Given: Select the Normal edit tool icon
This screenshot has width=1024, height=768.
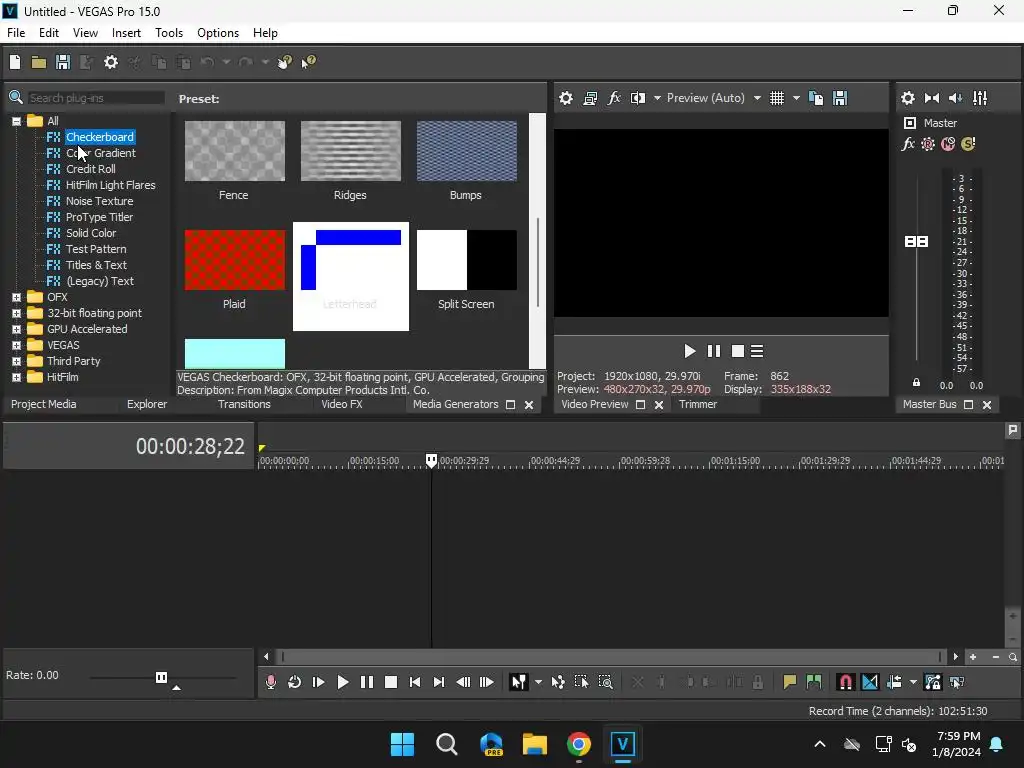Looking at the screenshot, I should (519, 682).
